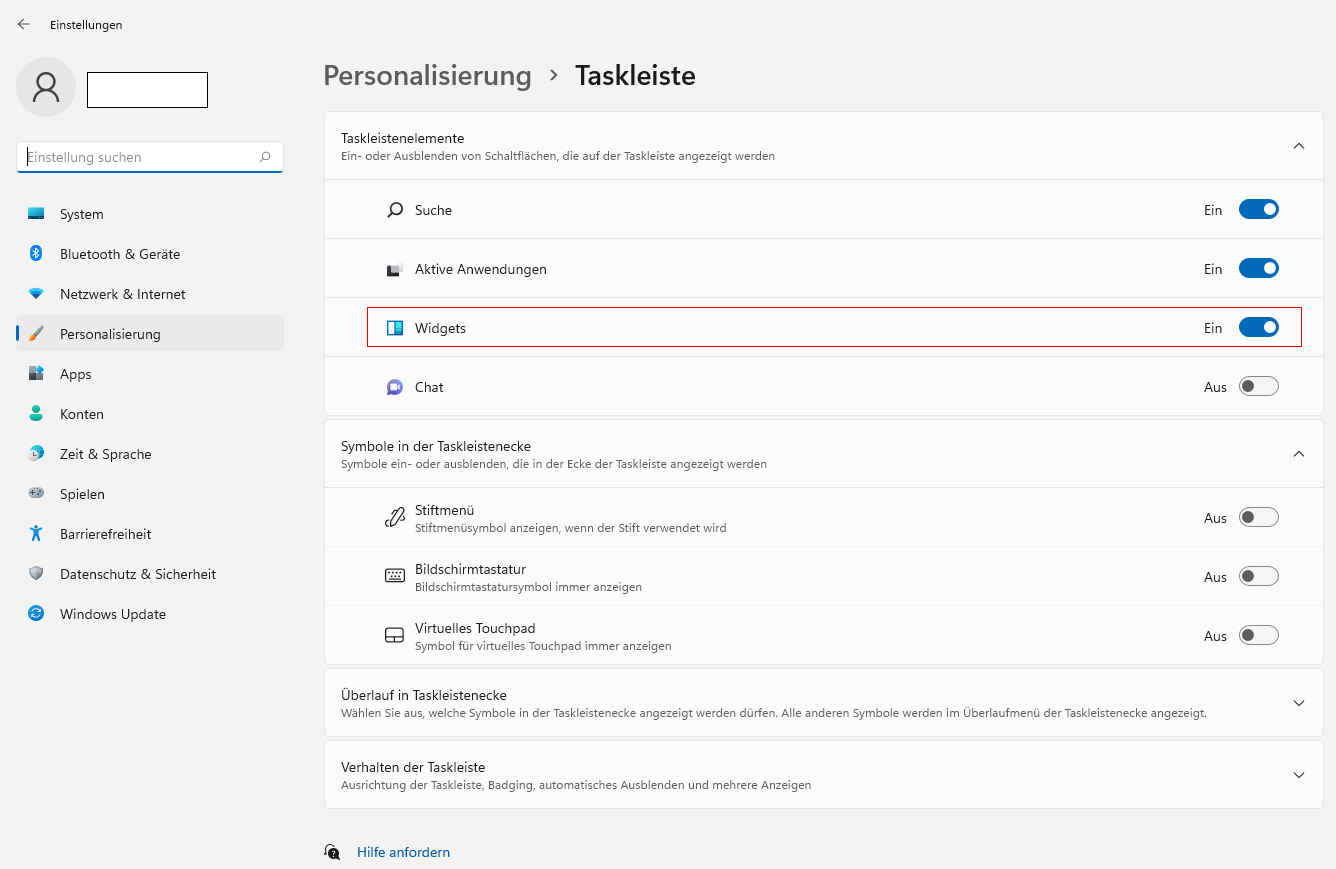Screen dimensions: 1336x869
Task: Open the Apps settings category
Action: [x=76, y=374]
